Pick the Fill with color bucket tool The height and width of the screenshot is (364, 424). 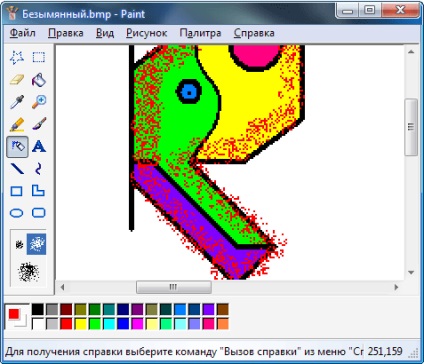click(x=39, y=80)
